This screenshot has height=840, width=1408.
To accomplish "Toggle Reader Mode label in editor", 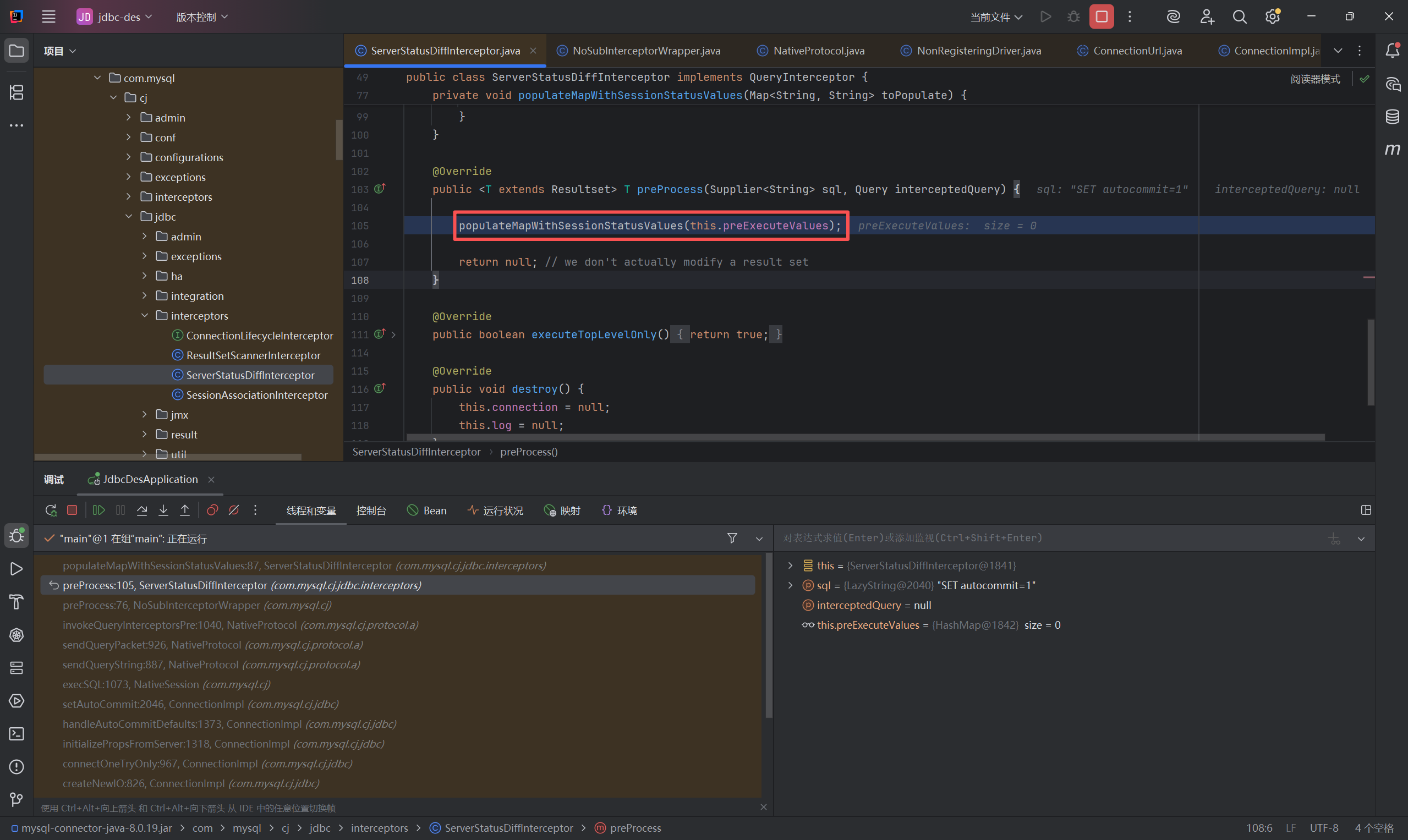I will pos(1314,79).
